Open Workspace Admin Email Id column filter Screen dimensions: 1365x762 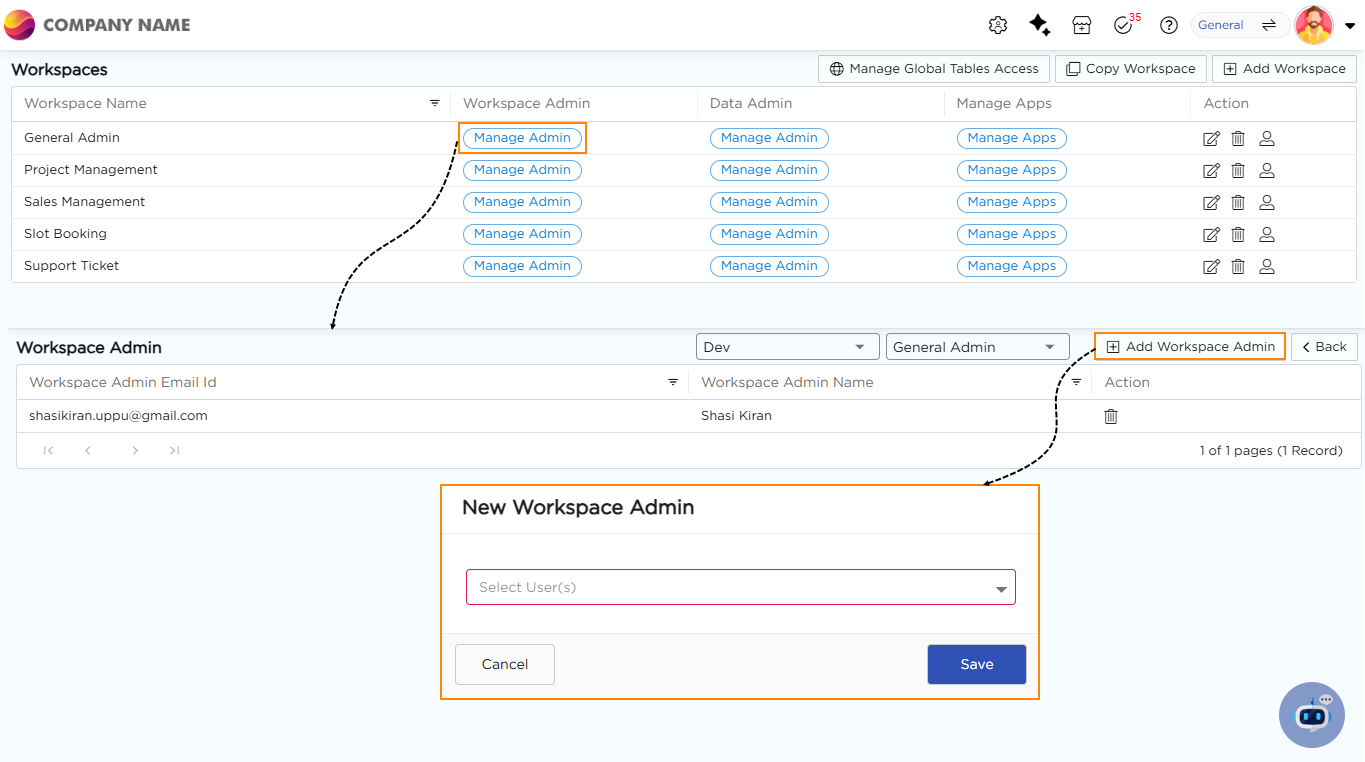[673, 382]
